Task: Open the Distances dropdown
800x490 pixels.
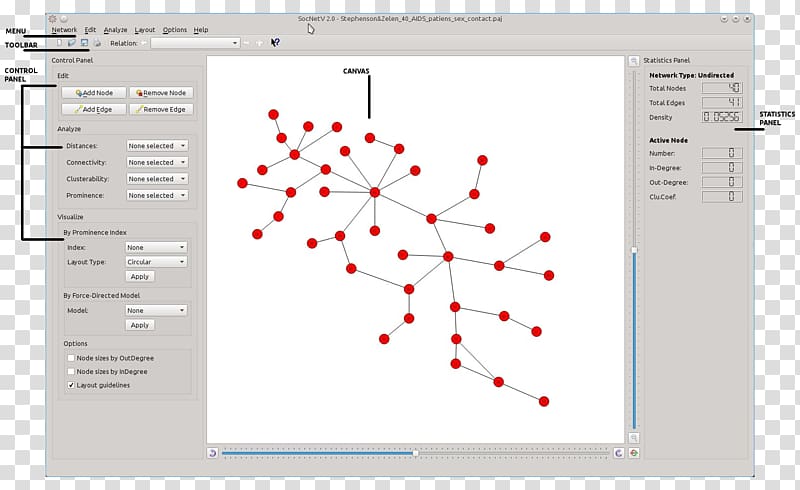Action: (157, 146)
